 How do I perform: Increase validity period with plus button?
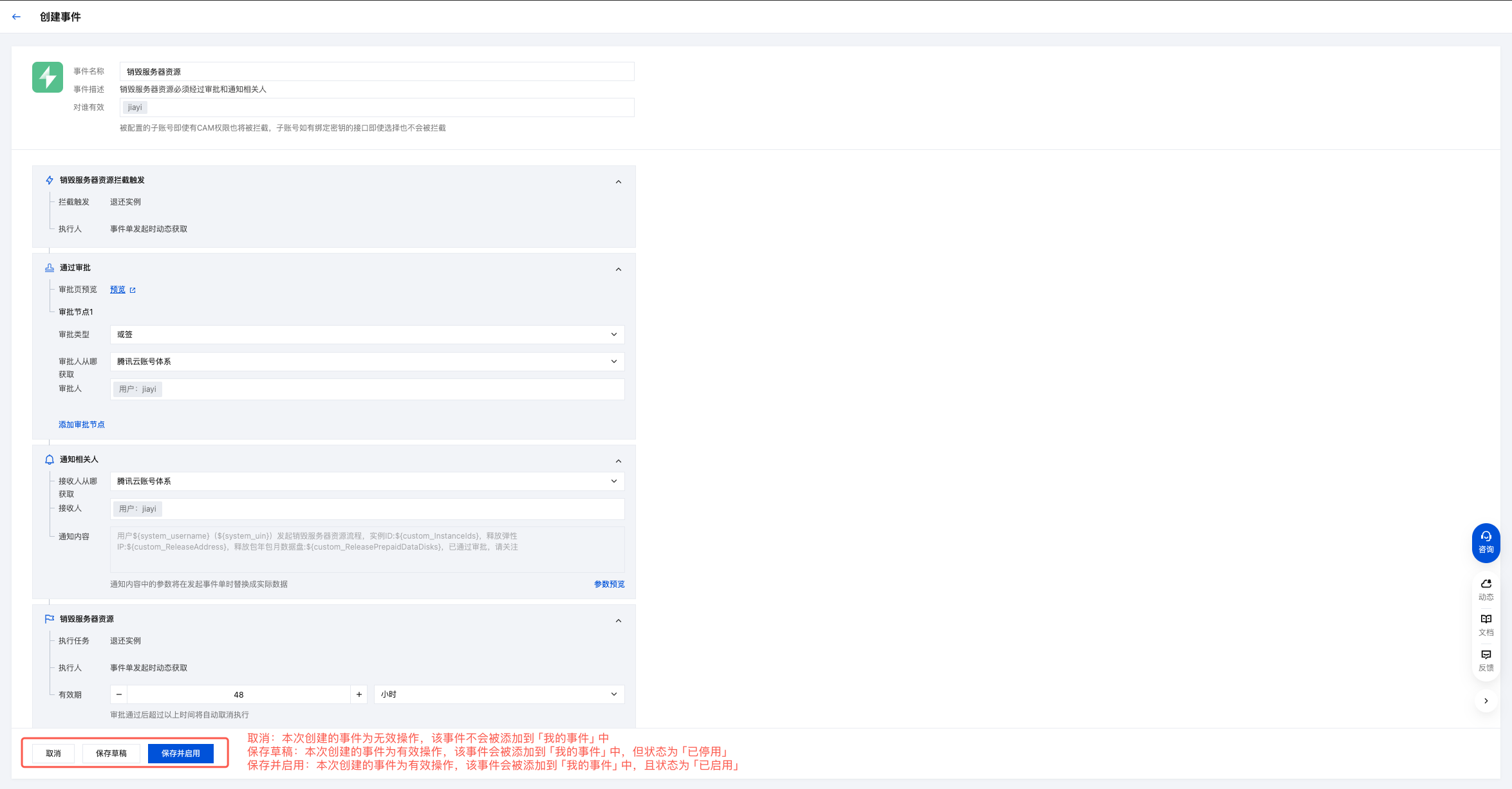[359, 694]
